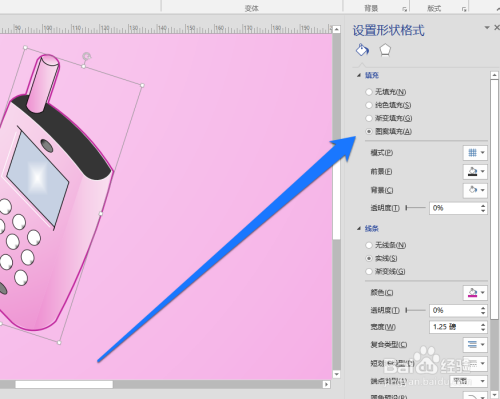The height and width of the screenshot is (399, 500).
Task: Increase fill transparency with up spinner
Action: [x=483, y=205]
